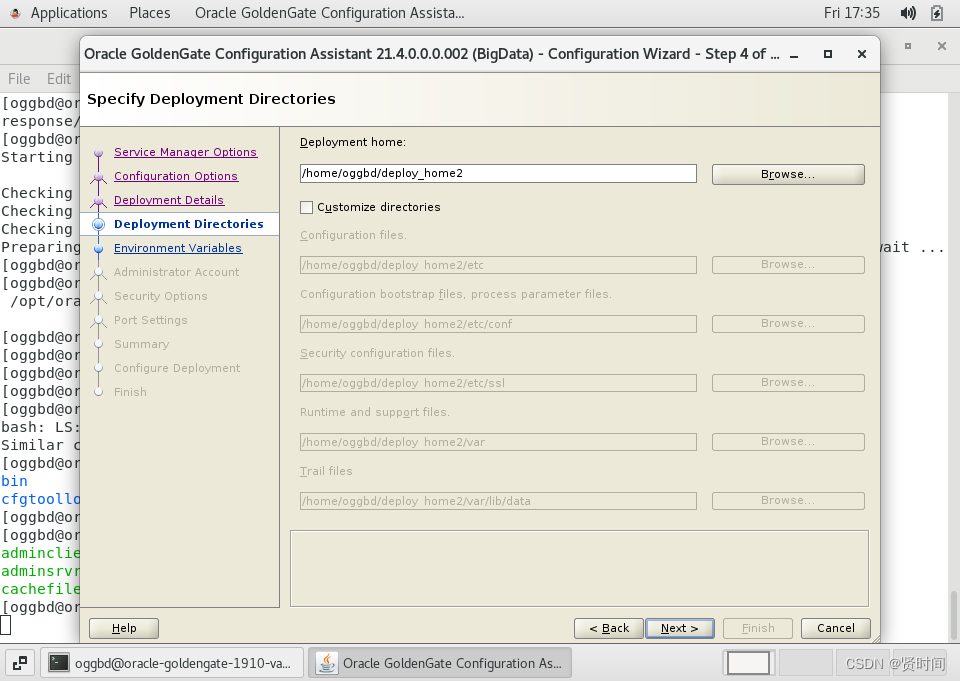Open the Places menu
This screenshot has height=681, width=960.
click(x=149, y=13)
